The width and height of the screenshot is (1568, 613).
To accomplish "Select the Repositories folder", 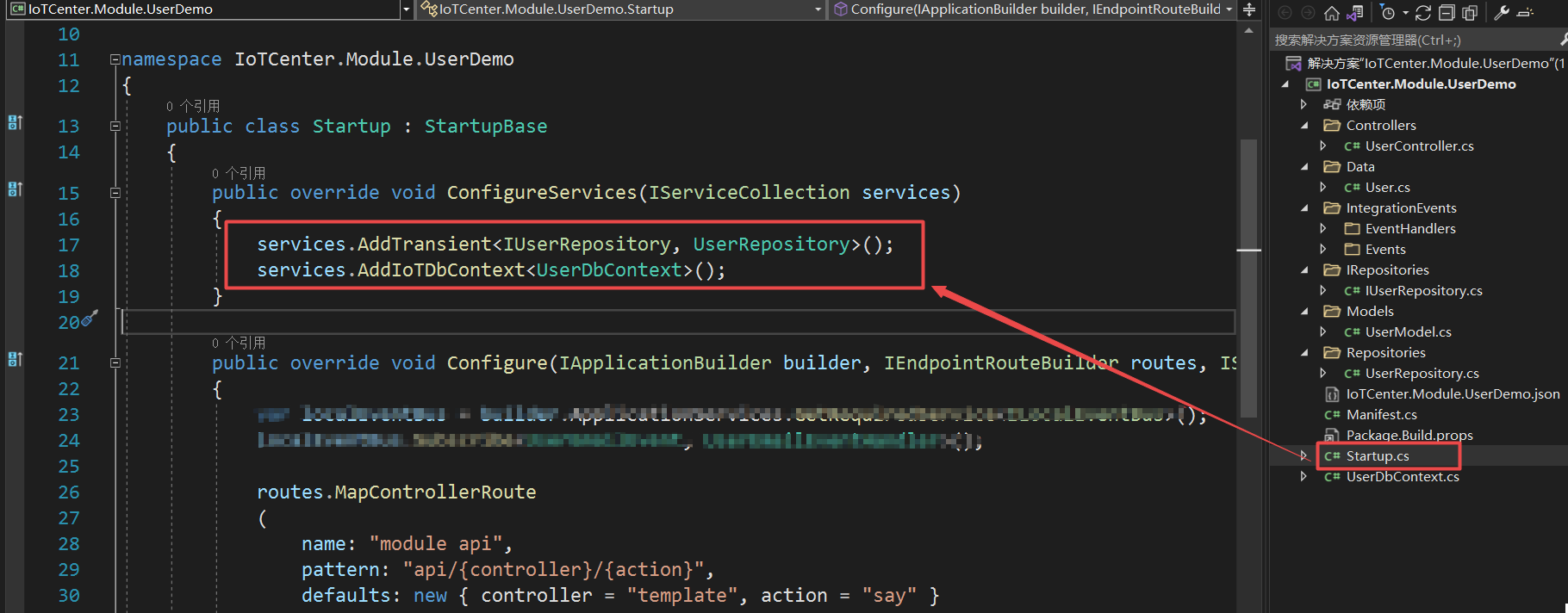I will 1385,352.
